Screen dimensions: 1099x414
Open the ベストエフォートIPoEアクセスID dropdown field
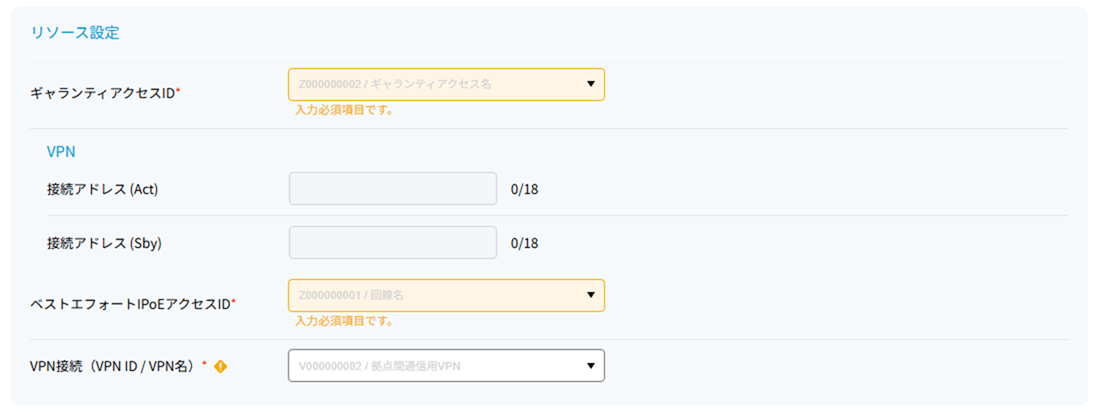[446, 296]
